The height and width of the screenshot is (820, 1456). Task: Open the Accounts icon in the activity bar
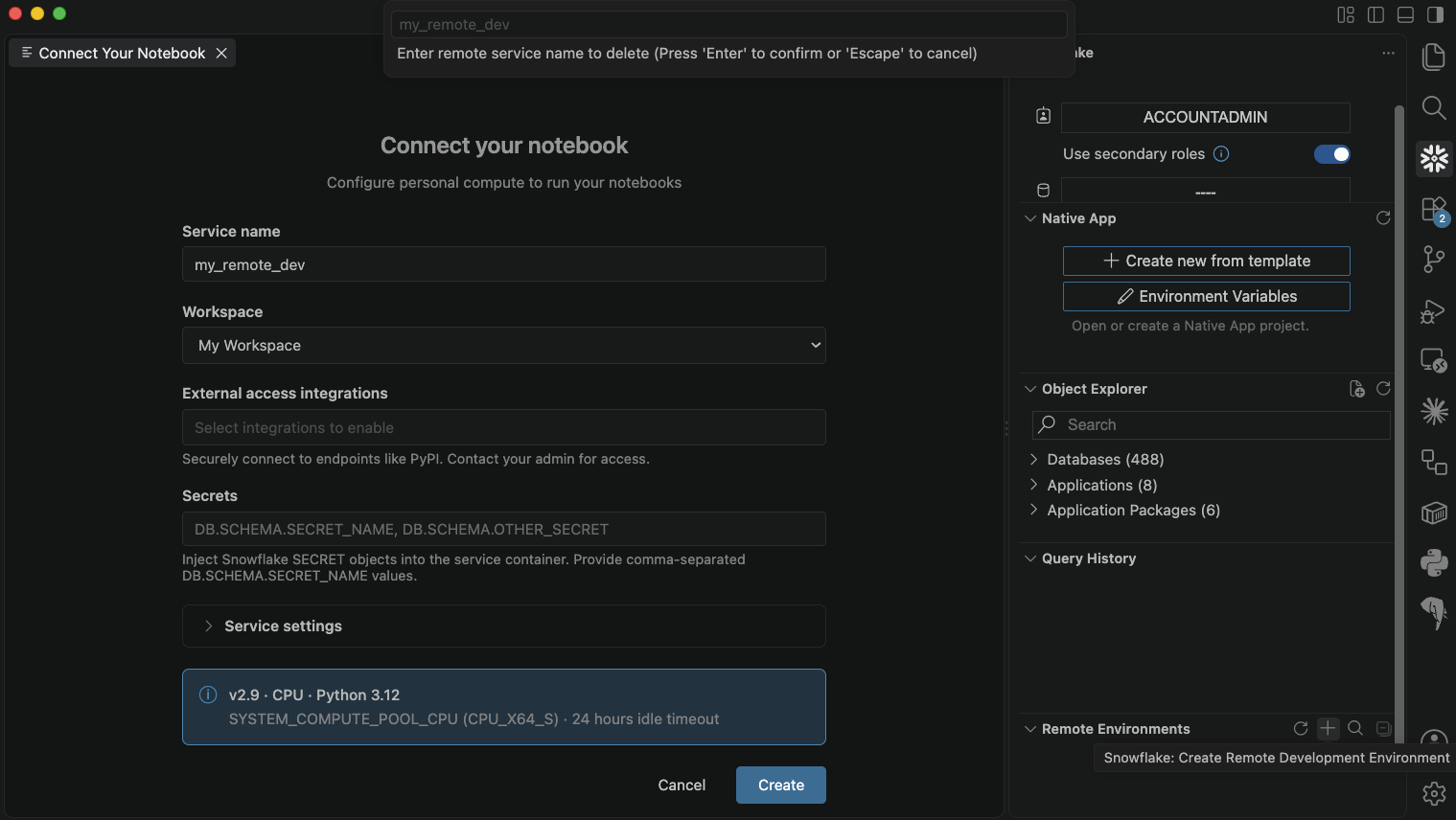point(1434,740)
